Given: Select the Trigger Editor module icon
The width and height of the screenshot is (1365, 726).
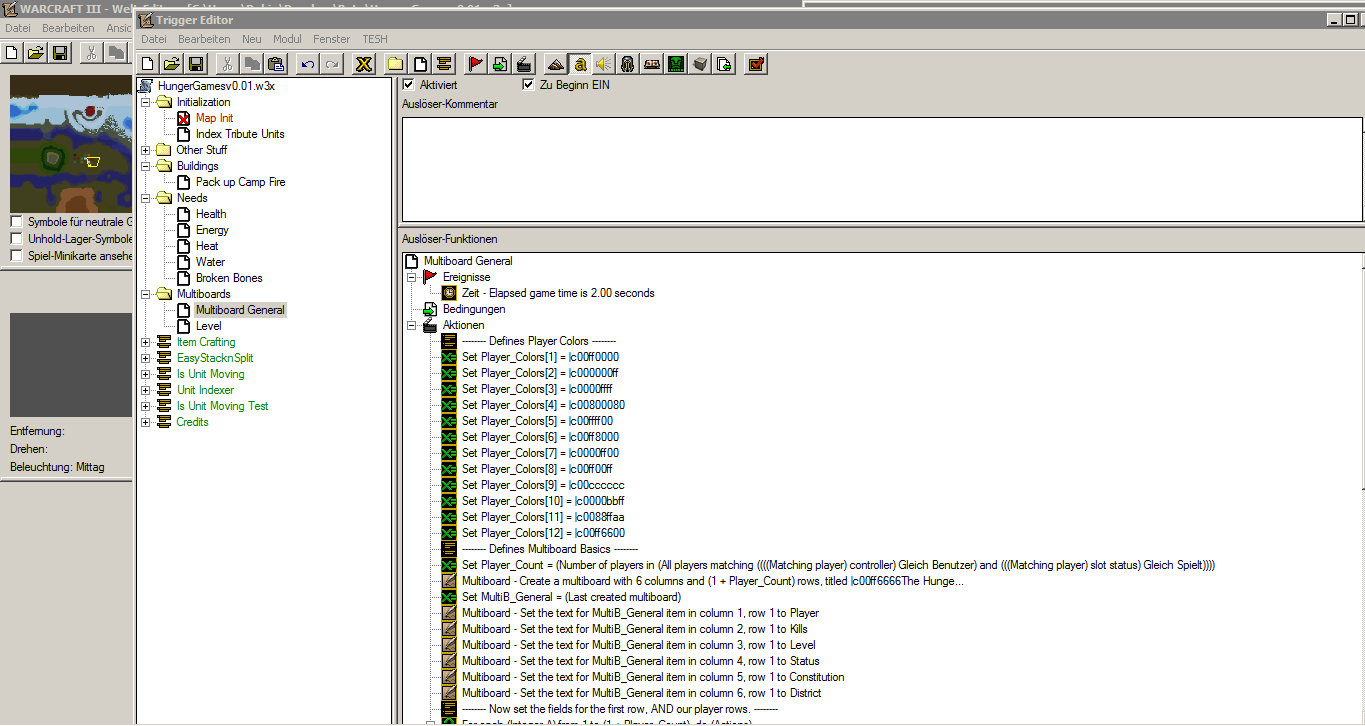Looking at the screenshot, I should click(580, 64).
